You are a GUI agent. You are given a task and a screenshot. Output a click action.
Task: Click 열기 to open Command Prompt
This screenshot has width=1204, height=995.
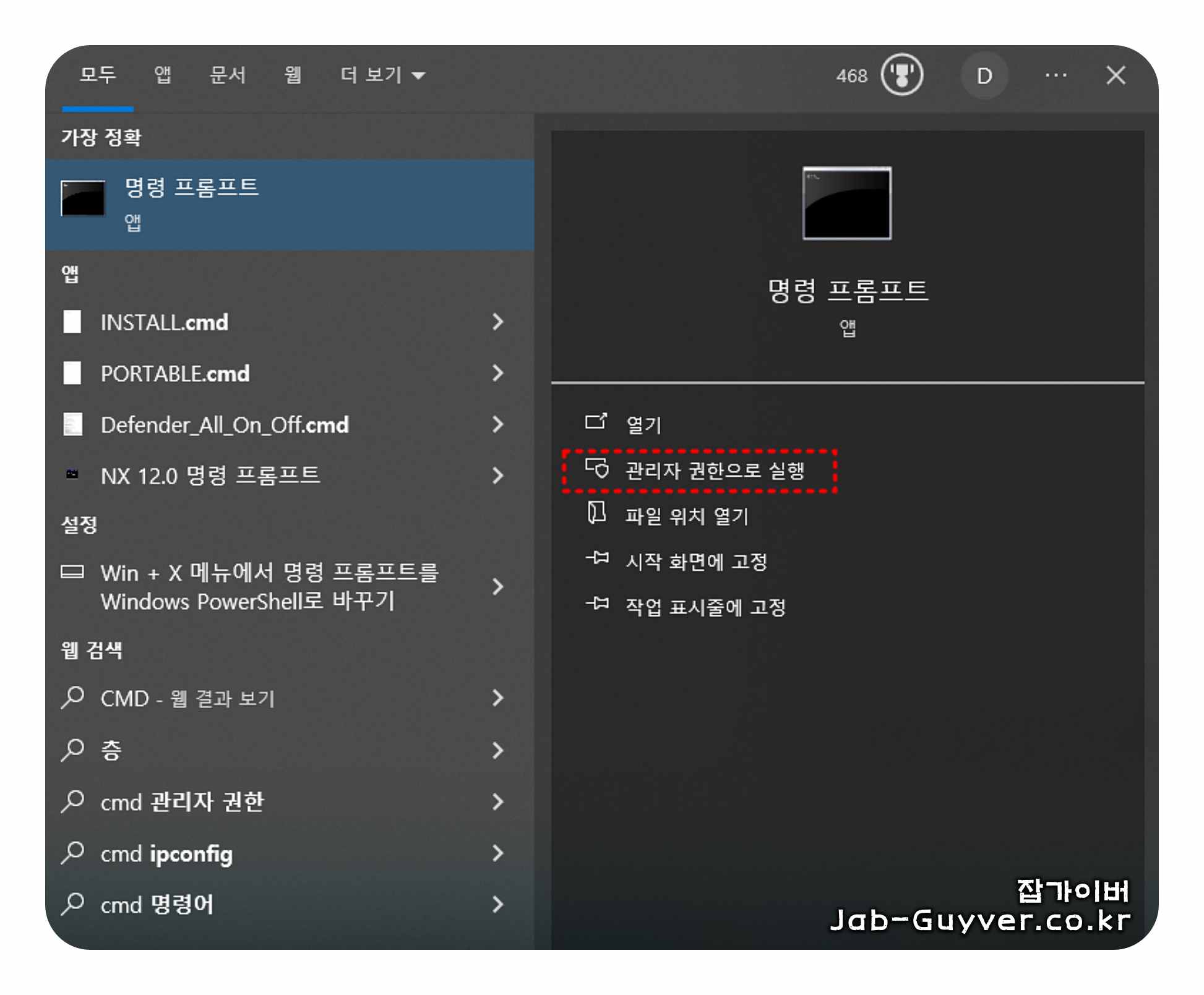[643, 424]
